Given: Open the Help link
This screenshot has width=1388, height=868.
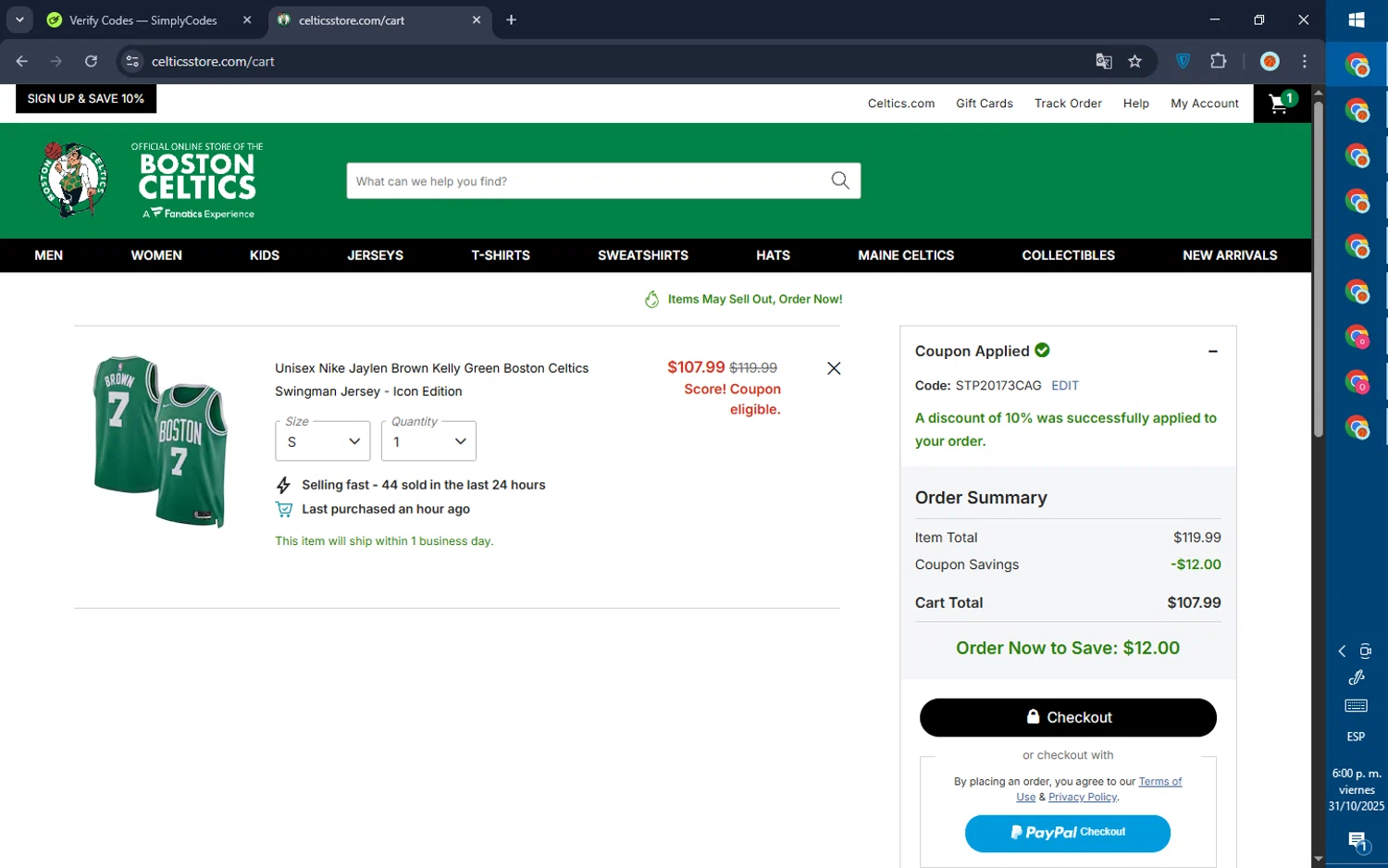Looking at the screenshot, I should click(x=1135, y=104).
